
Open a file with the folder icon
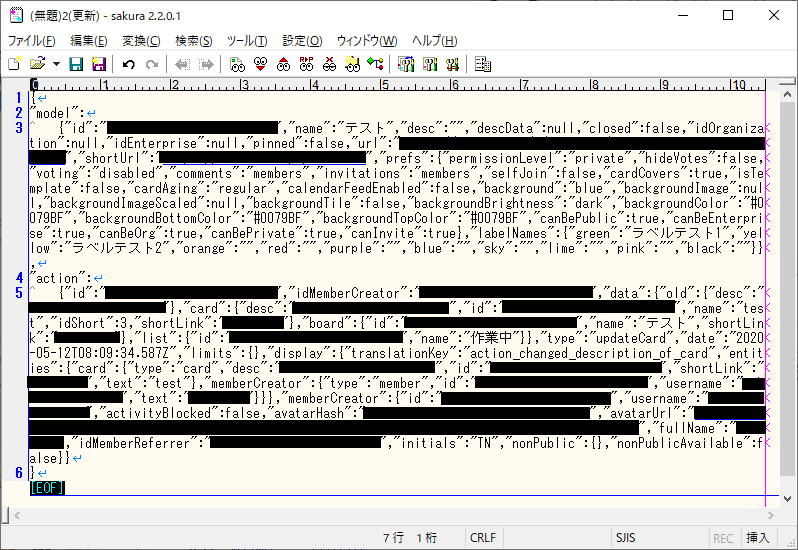coord(37,64)
